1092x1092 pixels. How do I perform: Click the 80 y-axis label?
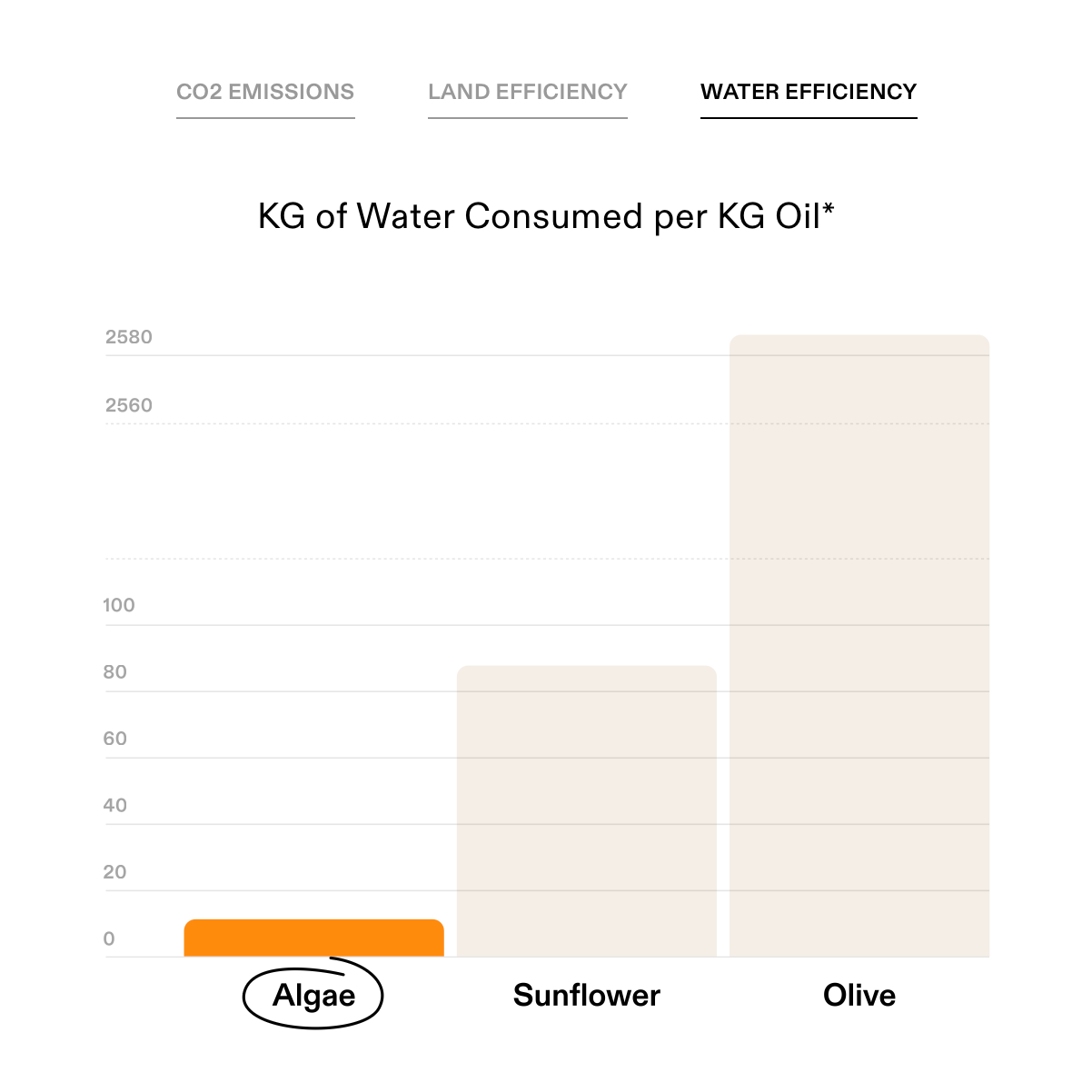coord(115,672)
